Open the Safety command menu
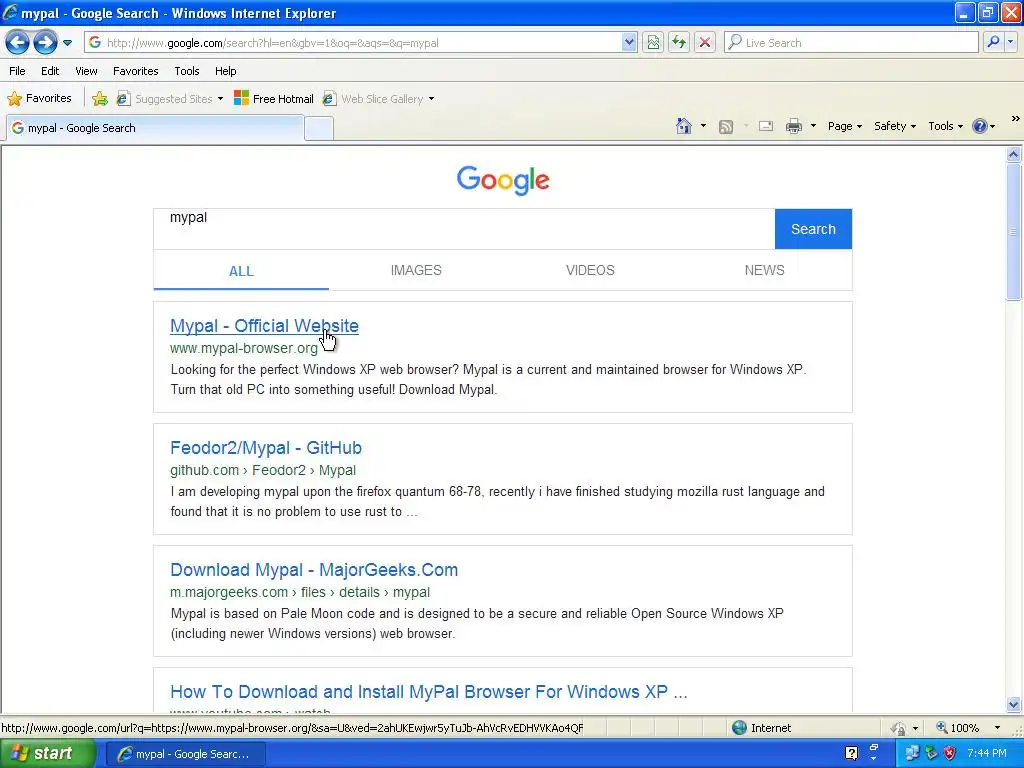 895,126
